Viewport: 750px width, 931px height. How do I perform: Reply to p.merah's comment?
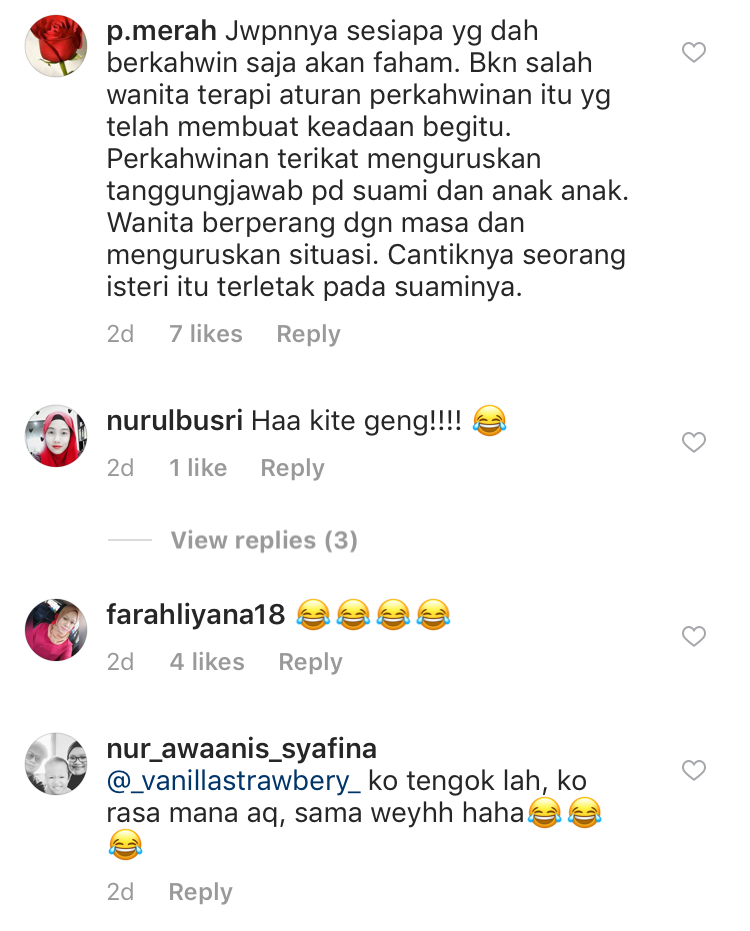pos(308,334)
